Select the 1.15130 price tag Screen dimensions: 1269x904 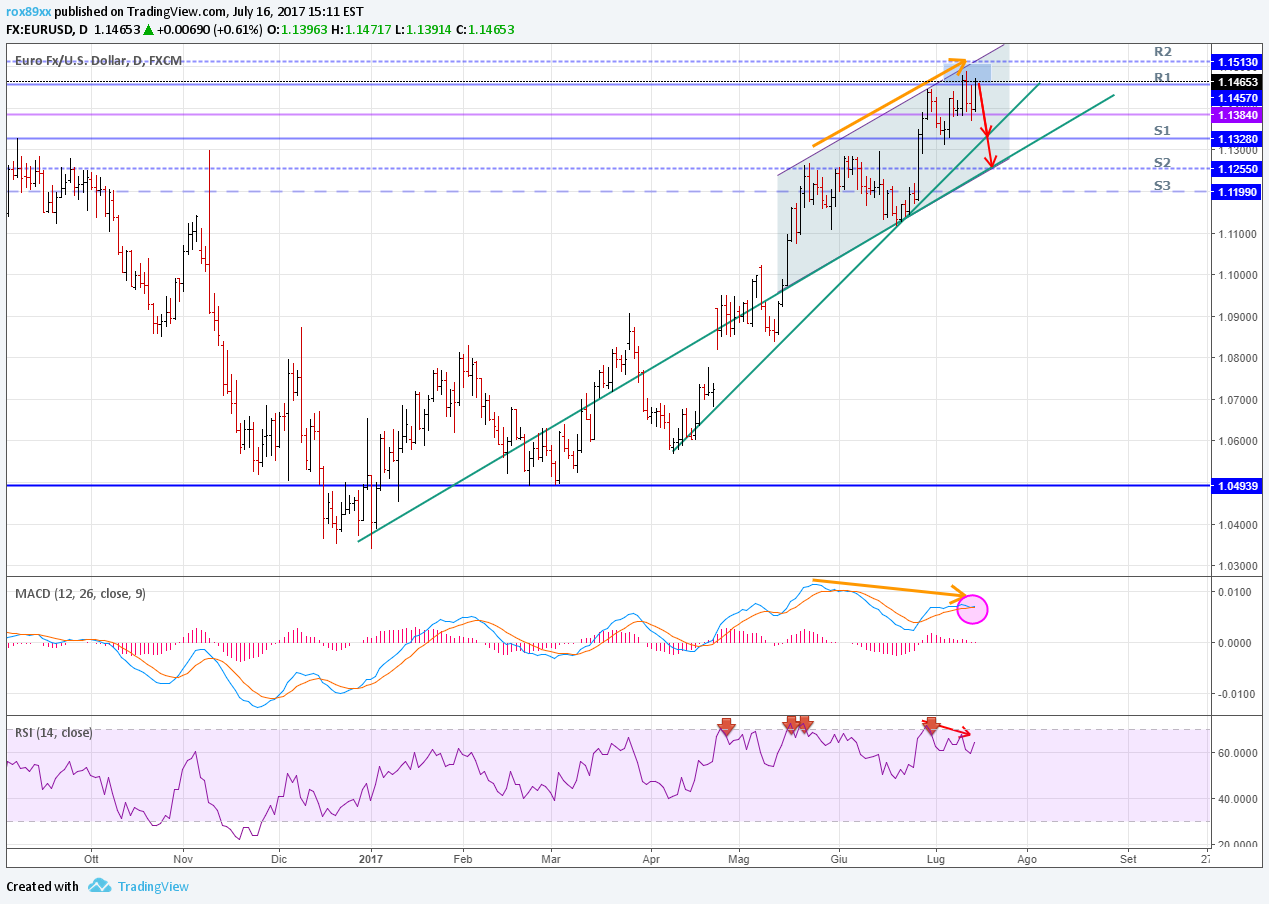coord(1237,61)
